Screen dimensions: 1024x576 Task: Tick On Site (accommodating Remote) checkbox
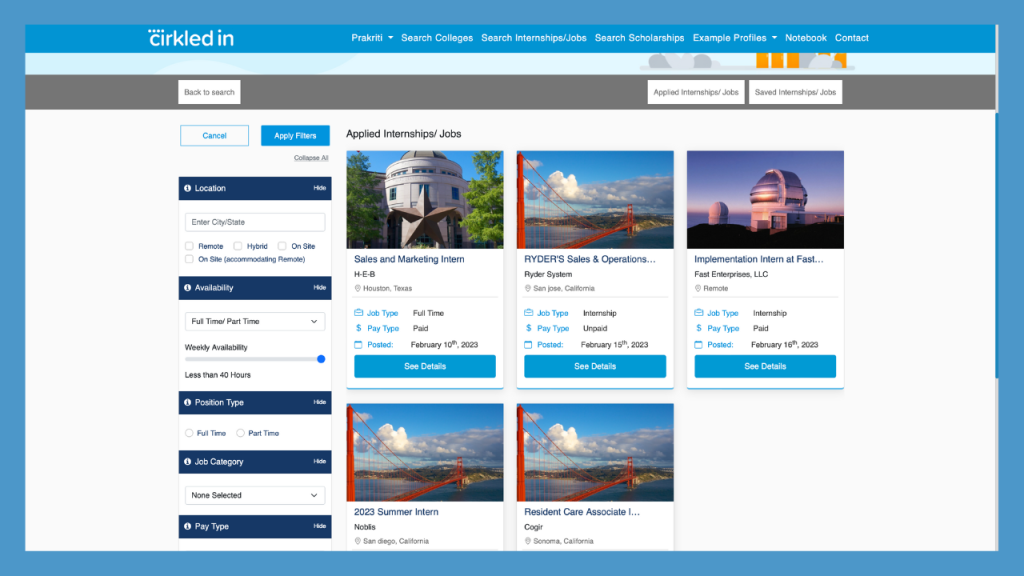(189, 259)
